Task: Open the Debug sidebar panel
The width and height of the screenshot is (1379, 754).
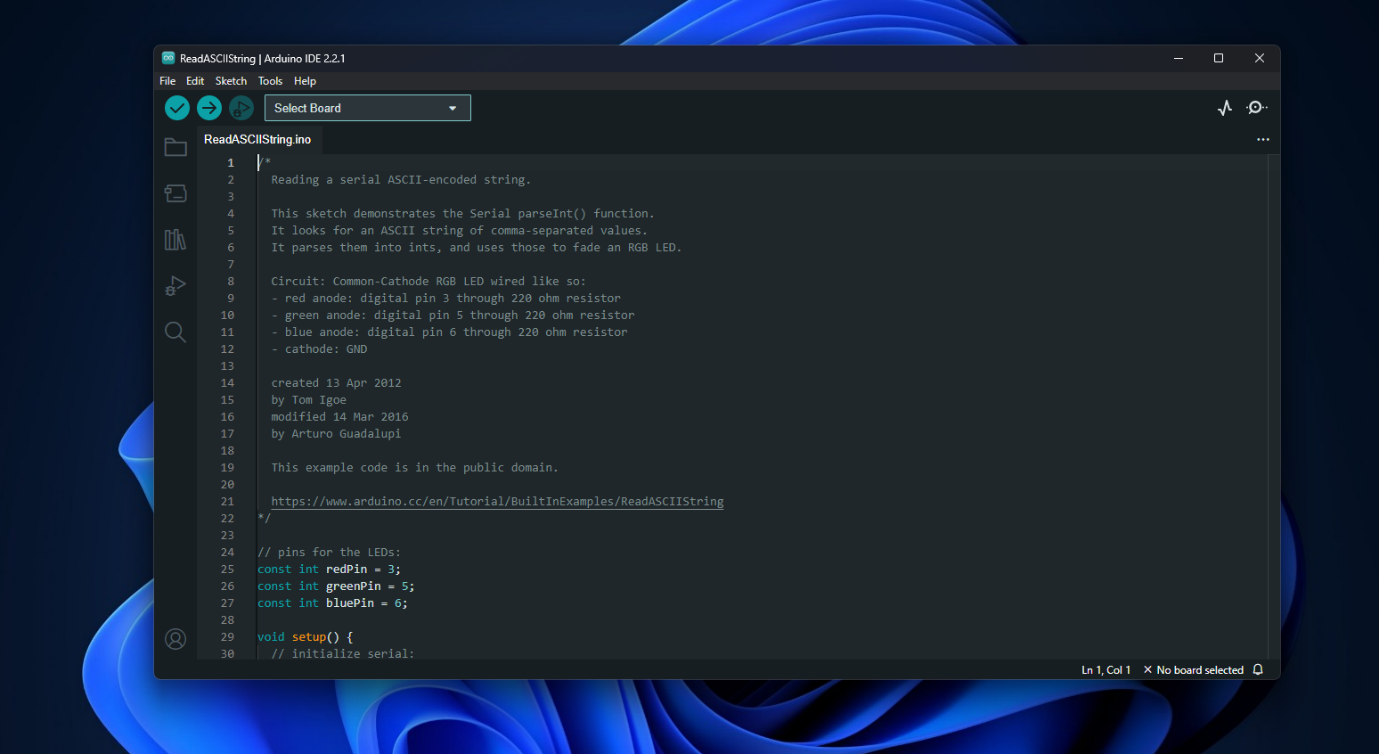Action: click(x=176, y=286)
